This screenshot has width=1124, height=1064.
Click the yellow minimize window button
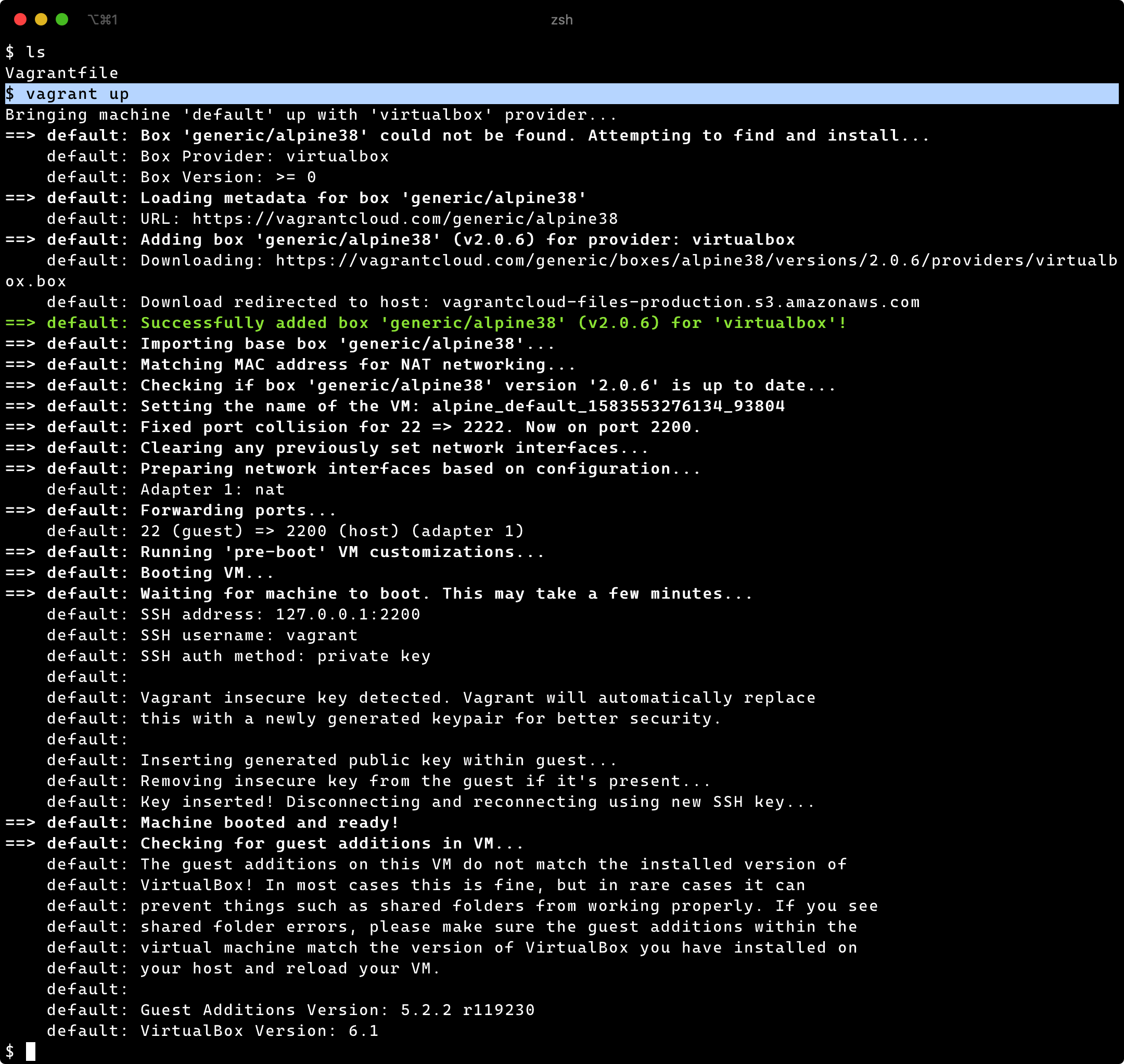[x=41, y=20]
